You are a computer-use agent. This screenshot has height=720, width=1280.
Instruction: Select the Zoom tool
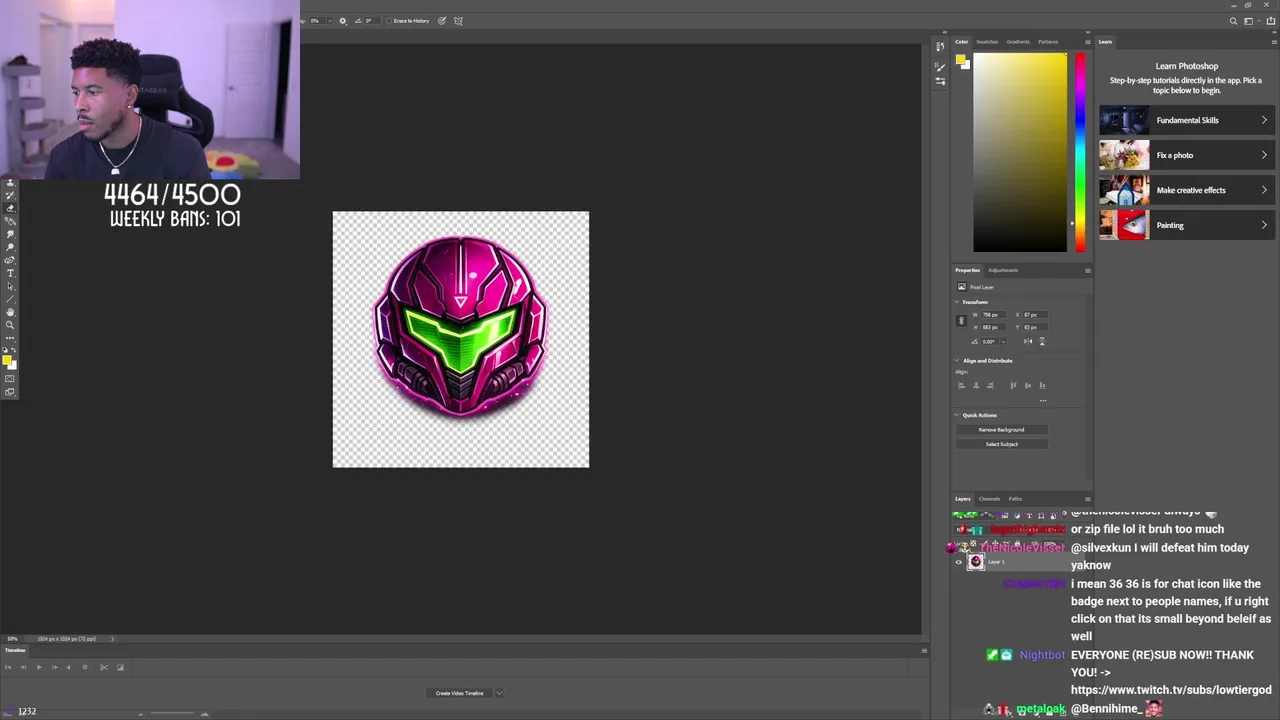(10, 325)
